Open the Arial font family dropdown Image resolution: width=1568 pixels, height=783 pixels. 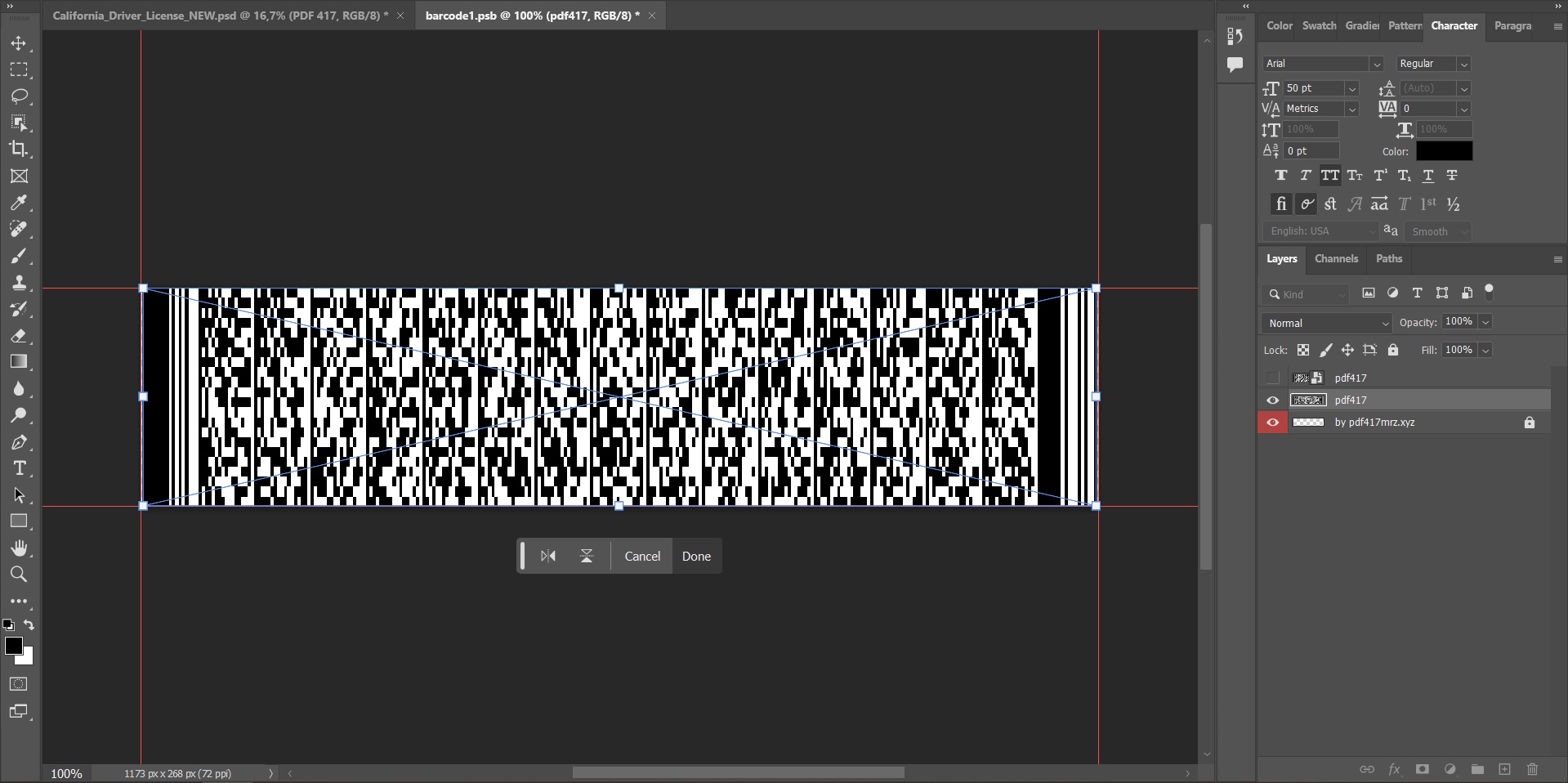[1377, 63]
